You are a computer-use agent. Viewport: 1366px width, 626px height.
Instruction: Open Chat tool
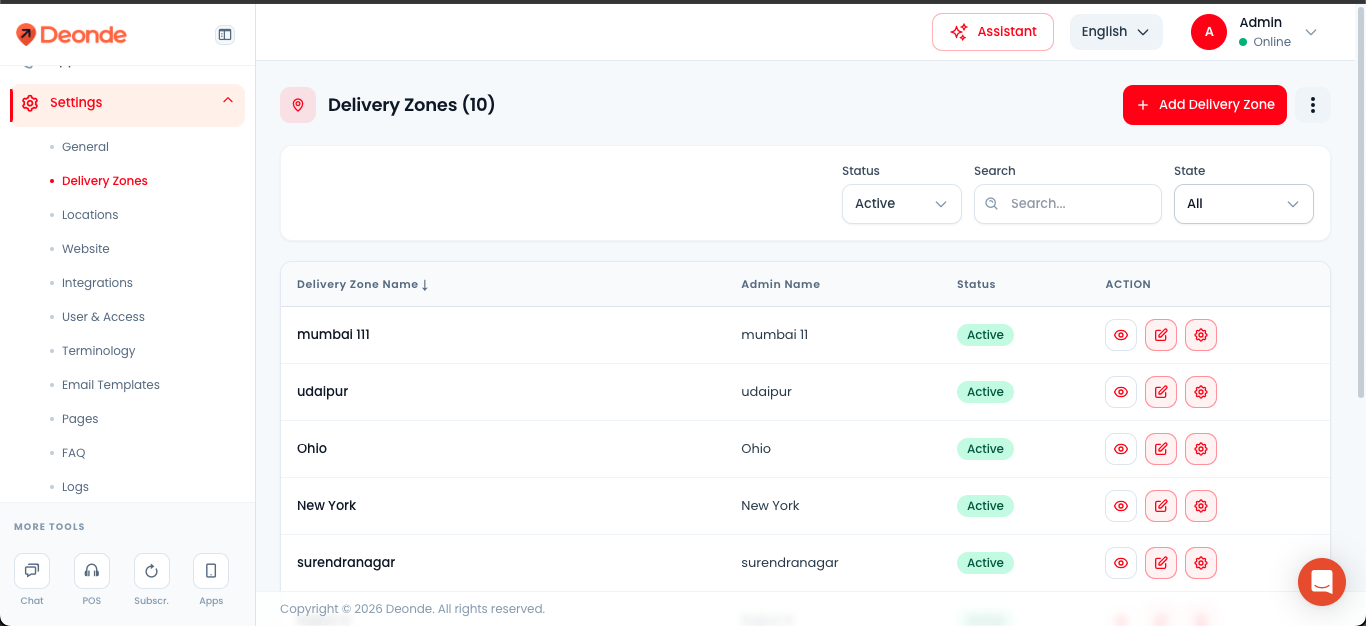pyautogui.click(x=32, y=571)
